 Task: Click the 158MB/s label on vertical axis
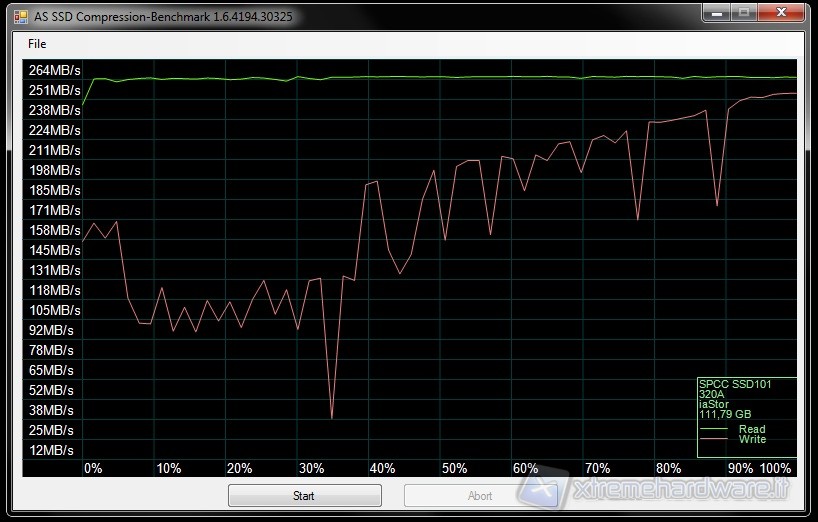point(55,230)
